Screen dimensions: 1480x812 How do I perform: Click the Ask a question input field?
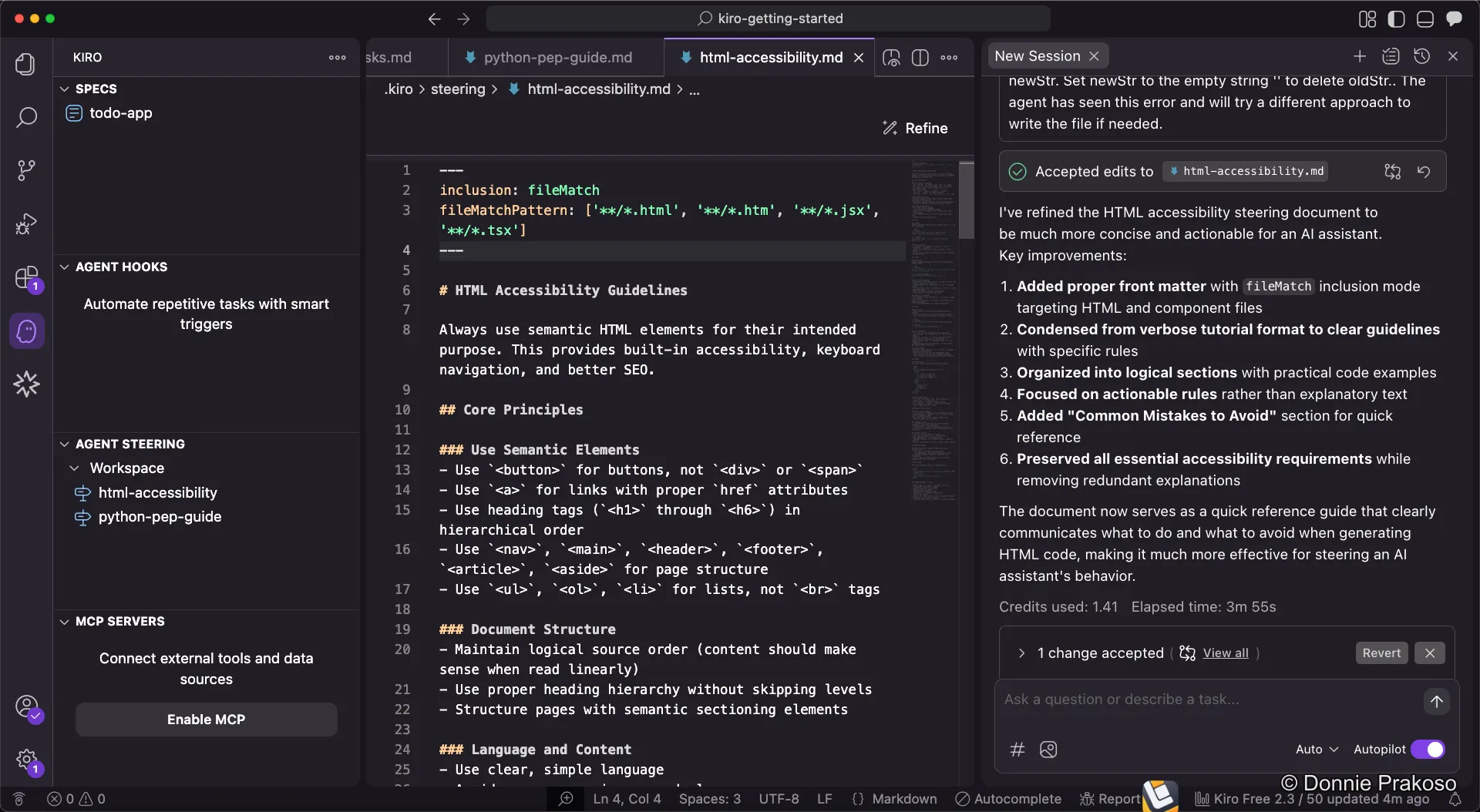coord(1195,700)
